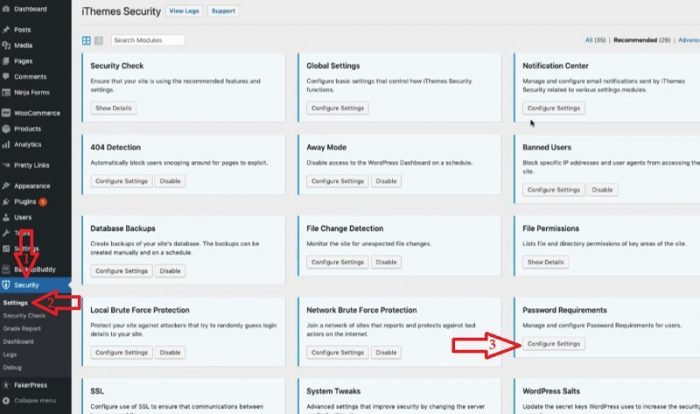Screen dimensions: 700x414
Task: Open the Media menu
Action: tap(23, 45)
